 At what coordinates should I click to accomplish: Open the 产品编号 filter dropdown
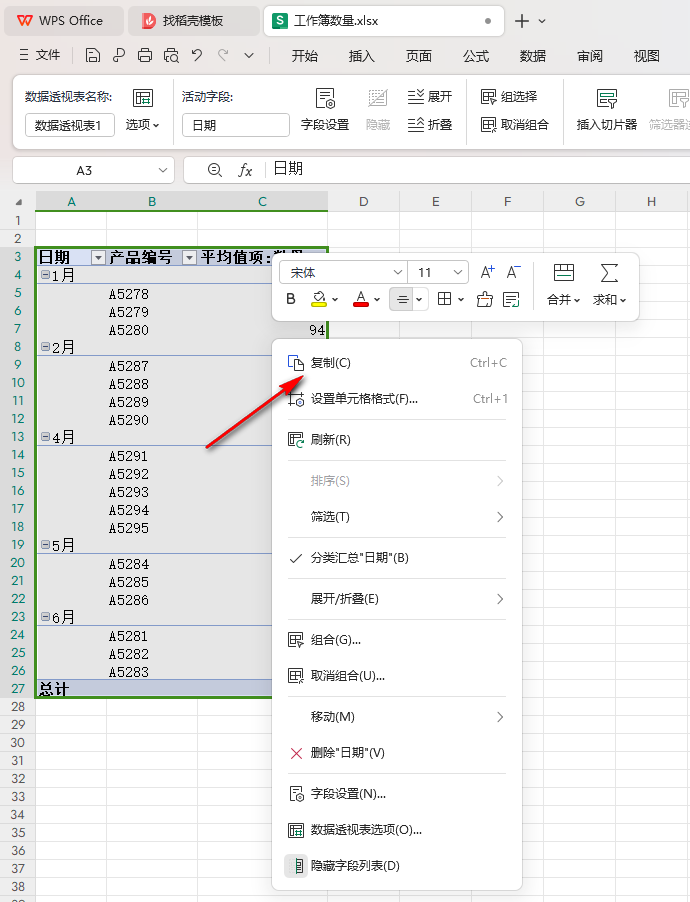click(189, 258)
